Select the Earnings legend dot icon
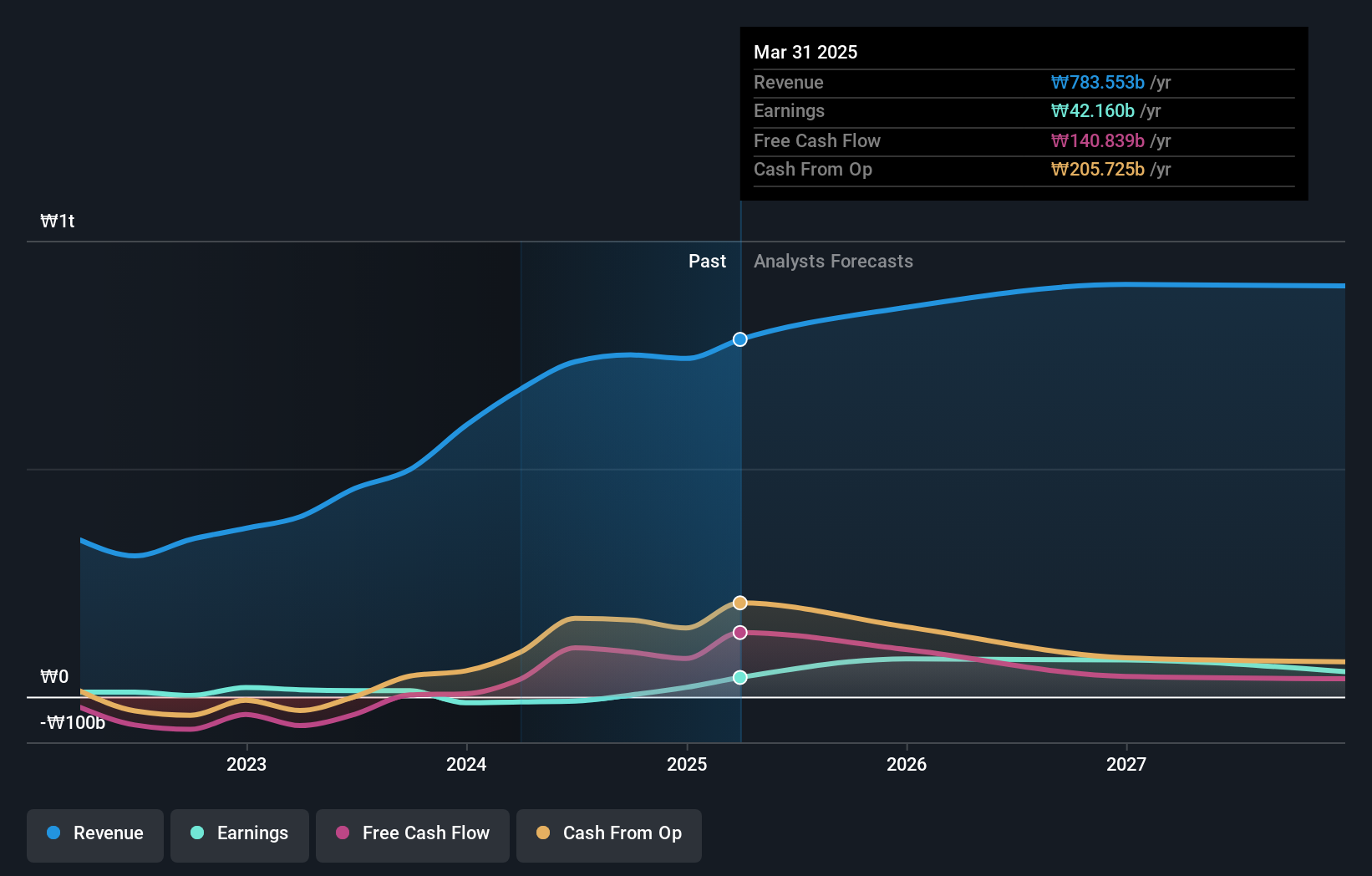1372x876 pixels. 196,834
